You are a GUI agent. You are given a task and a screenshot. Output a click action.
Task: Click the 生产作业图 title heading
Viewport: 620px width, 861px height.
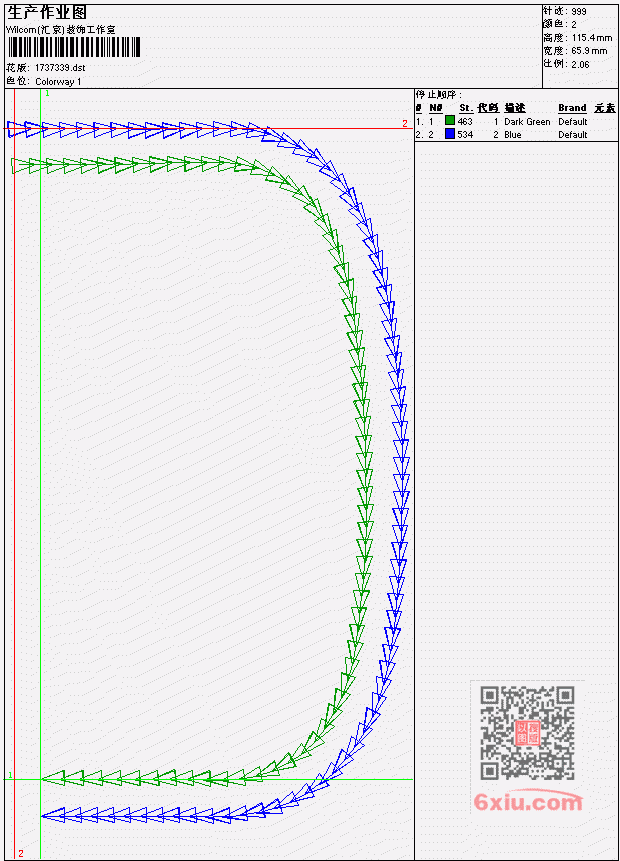coord(47,12)
